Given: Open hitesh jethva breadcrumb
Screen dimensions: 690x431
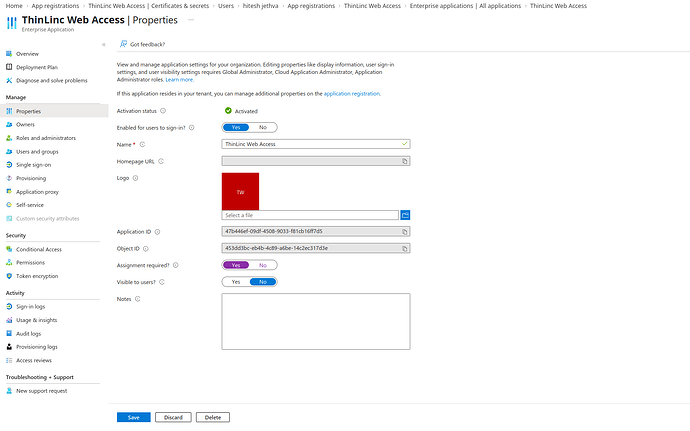Looking at the screenshot, I should coord(261,6).
